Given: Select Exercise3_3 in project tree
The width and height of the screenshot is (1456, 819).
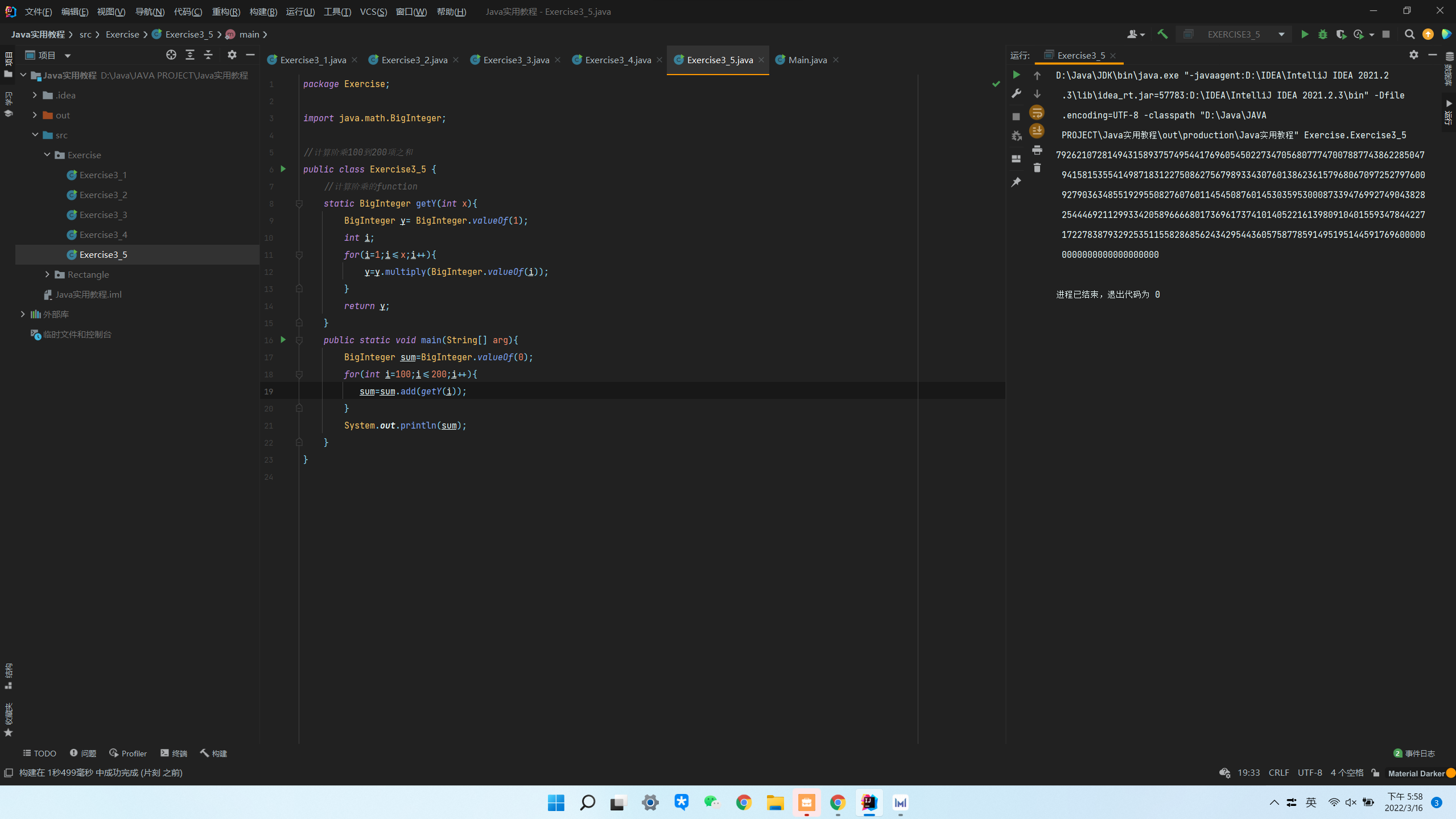Looking at the screenshot, I should click(103, 215).
